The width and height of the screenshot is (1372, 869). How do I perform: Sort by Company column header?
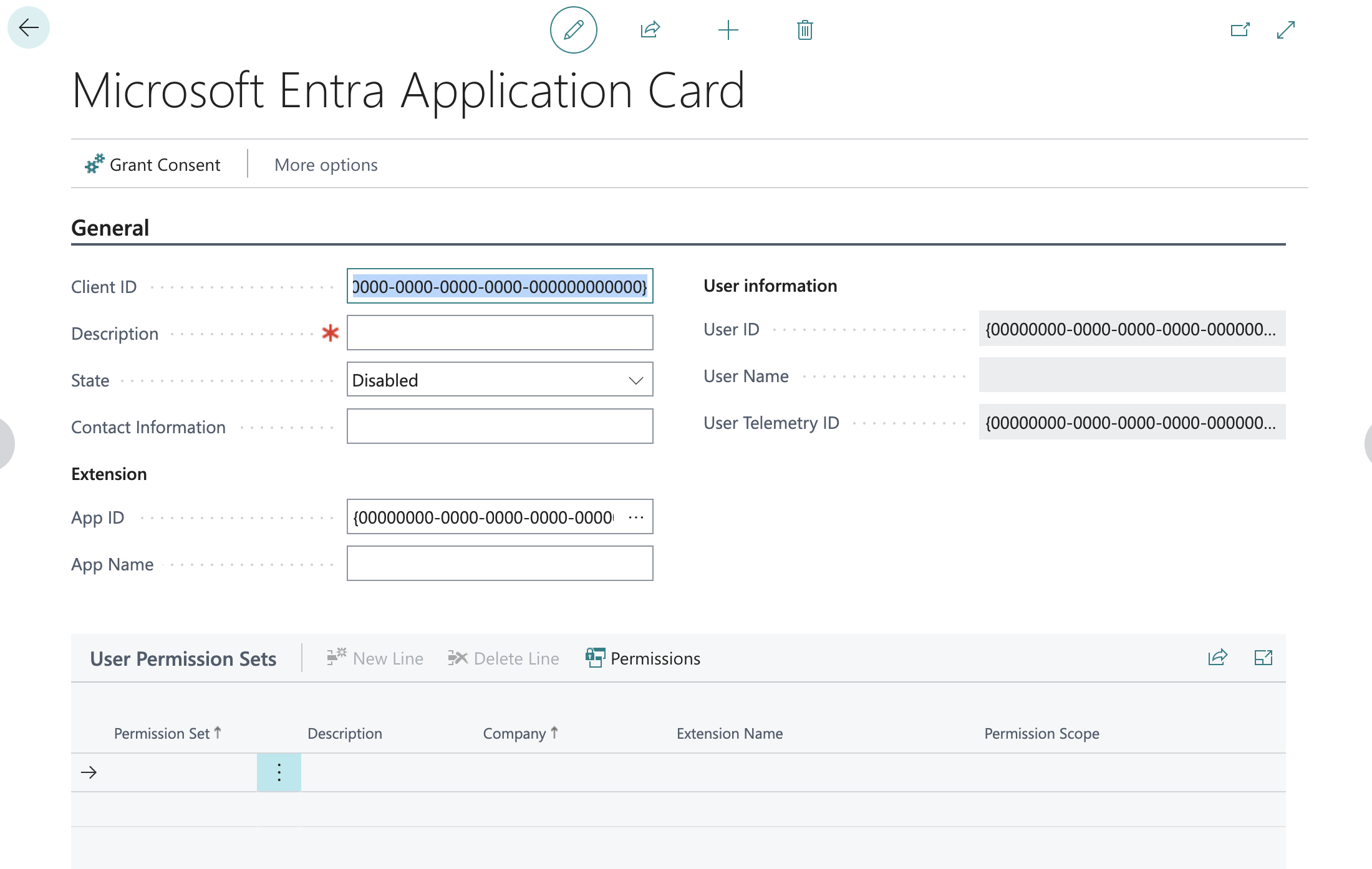(x=521, y=733)
